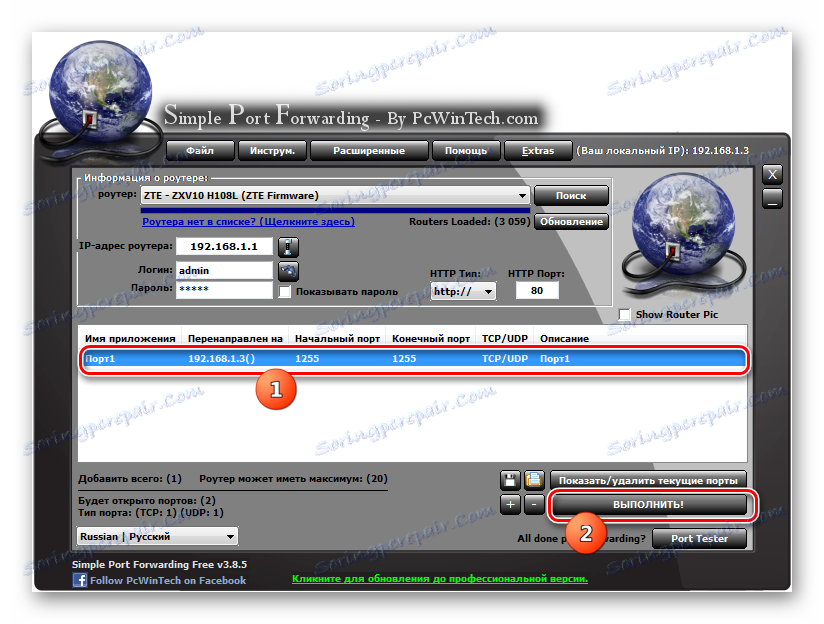Click Имя приложения column header
The height and width of the screenshot is (624, 824).
(x=130, y=339)
